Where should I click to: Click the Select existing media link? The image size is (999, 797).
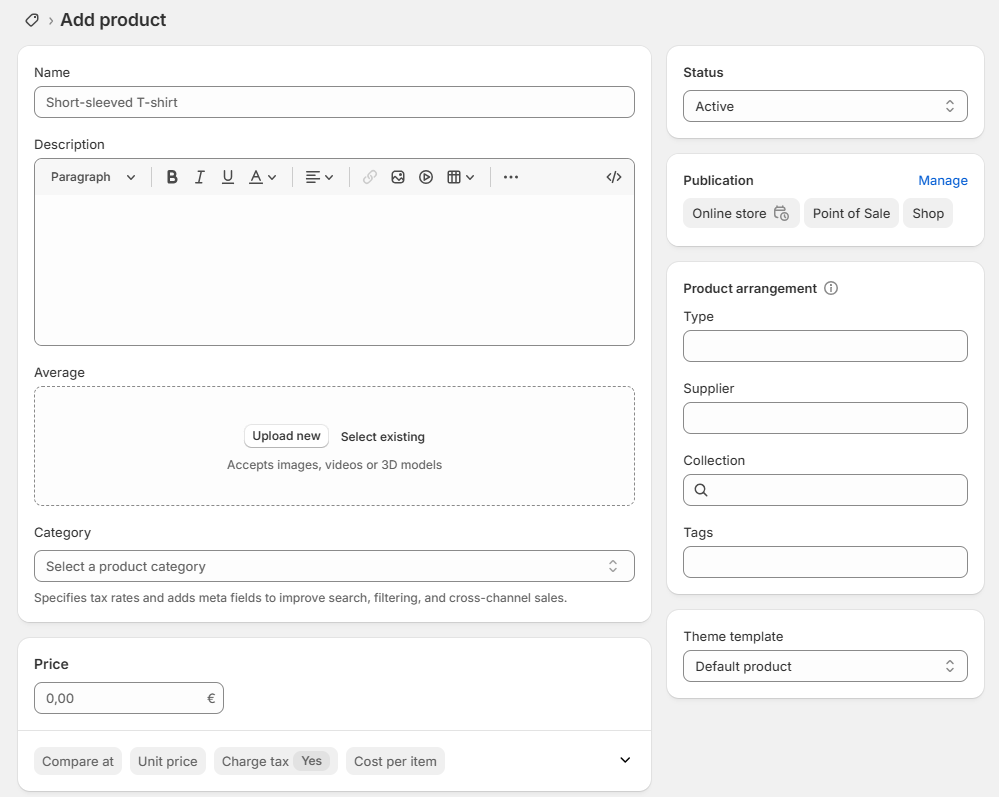pyautogui.click(x=382, y=437)
